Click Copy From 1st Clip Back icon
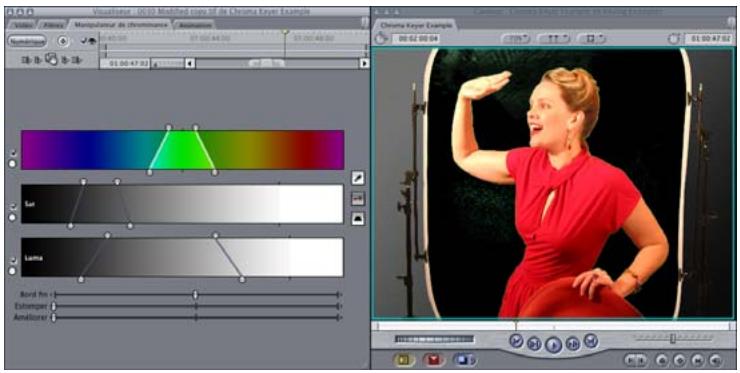This screenshot has height=373, width=740. pyautogui.click(x=37, y=60)
